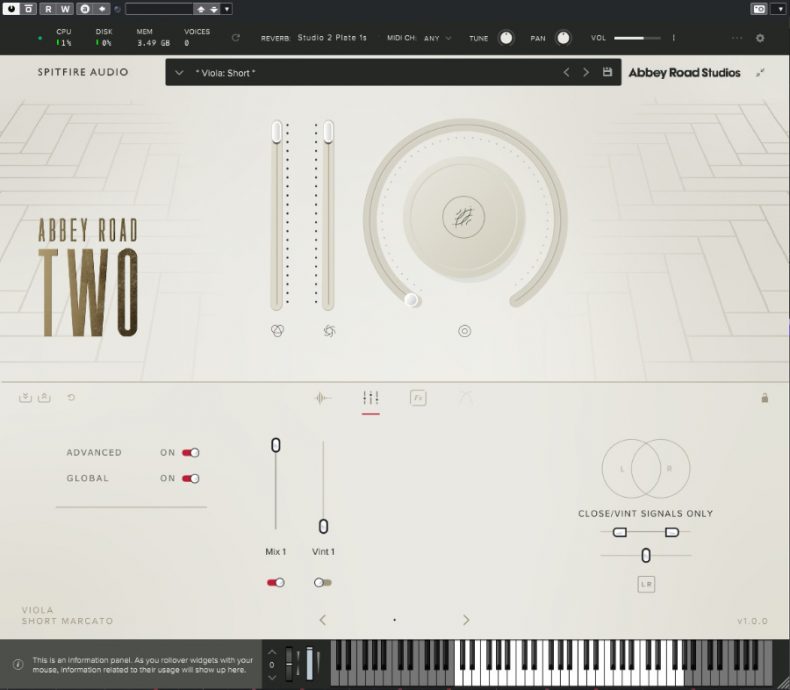The width and height of the screenshot is (790, 690).
Task: Click the light blue mod wheel
Action: coord(309,664)
